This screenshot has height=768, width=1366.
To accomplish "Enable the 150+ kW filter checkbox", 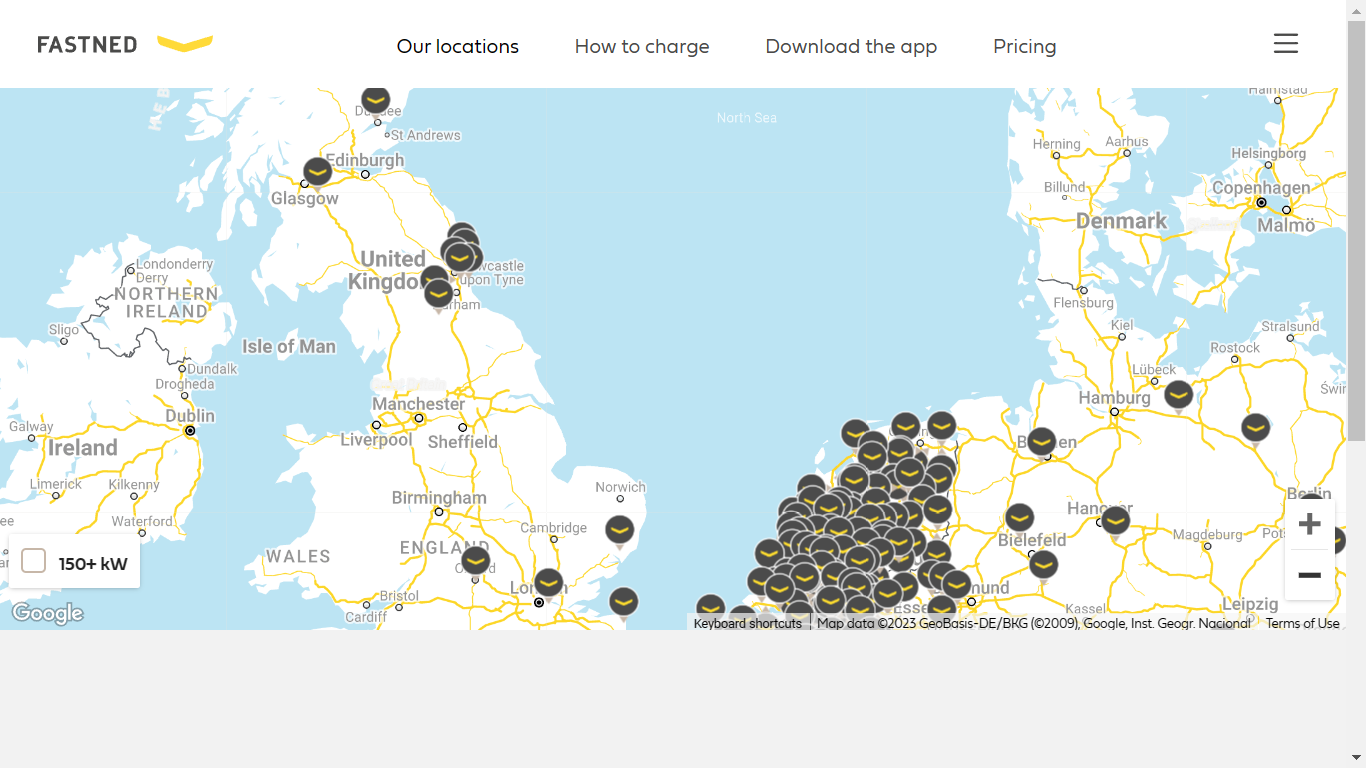I will click(34, 561).
